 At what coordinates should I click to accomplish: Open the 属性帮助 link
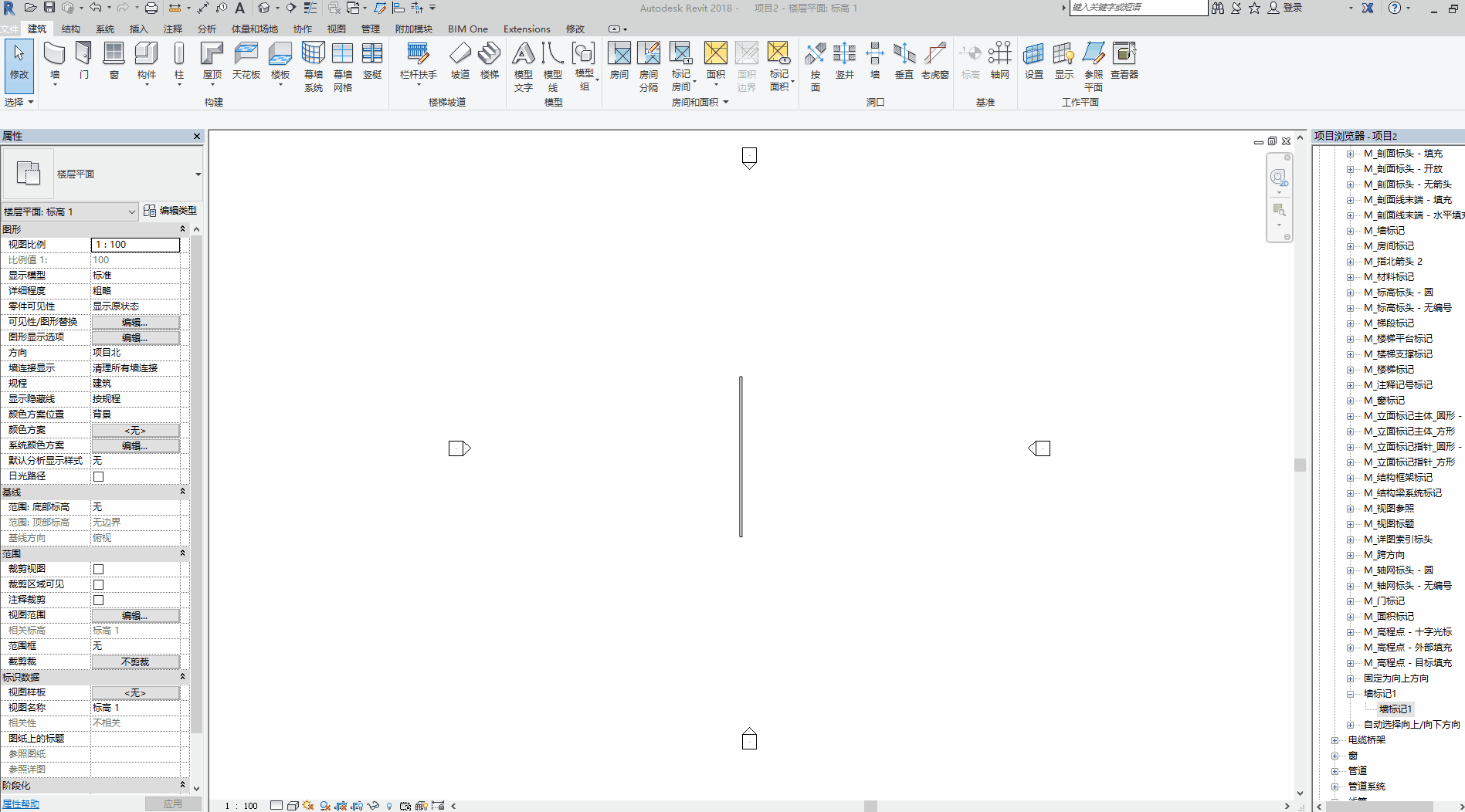21,804
